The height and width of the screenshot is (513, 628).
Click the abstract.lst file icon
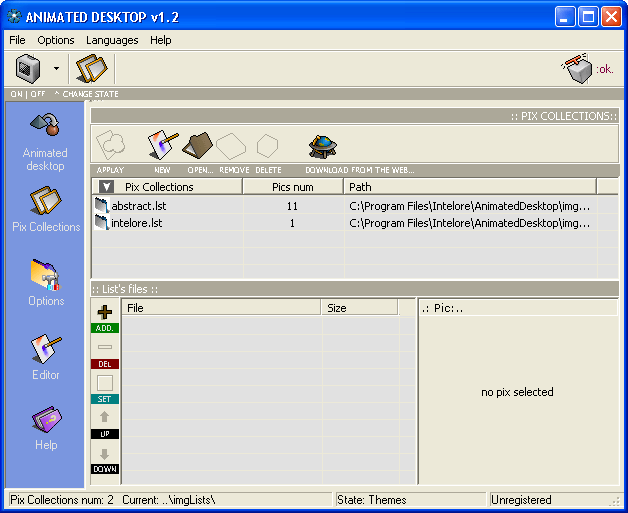tap(102, 205)
